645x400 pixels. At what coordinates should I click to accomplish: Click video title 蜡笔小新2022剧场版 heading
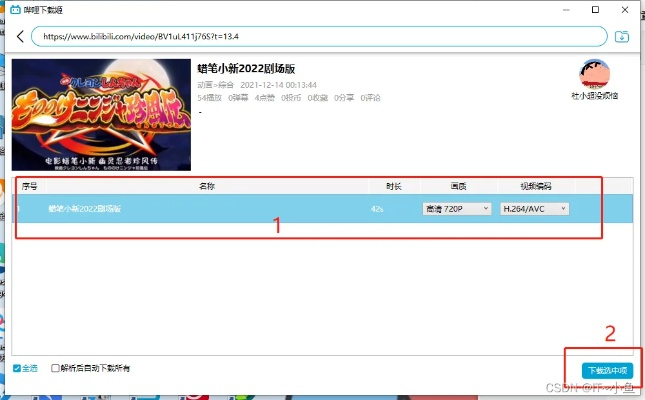246,69
